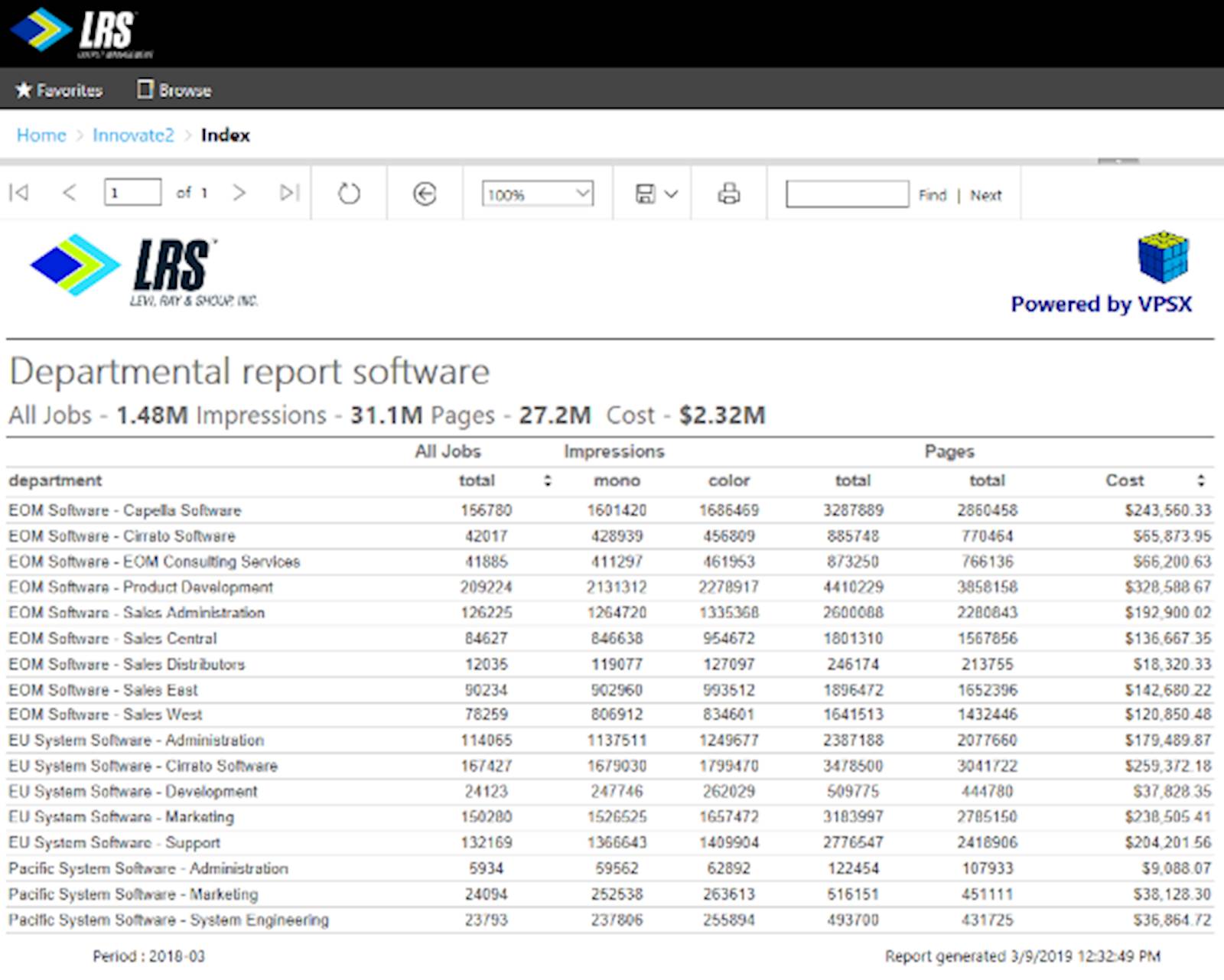
Task: Jump to the last report page
Action: [x=289, y=193]
